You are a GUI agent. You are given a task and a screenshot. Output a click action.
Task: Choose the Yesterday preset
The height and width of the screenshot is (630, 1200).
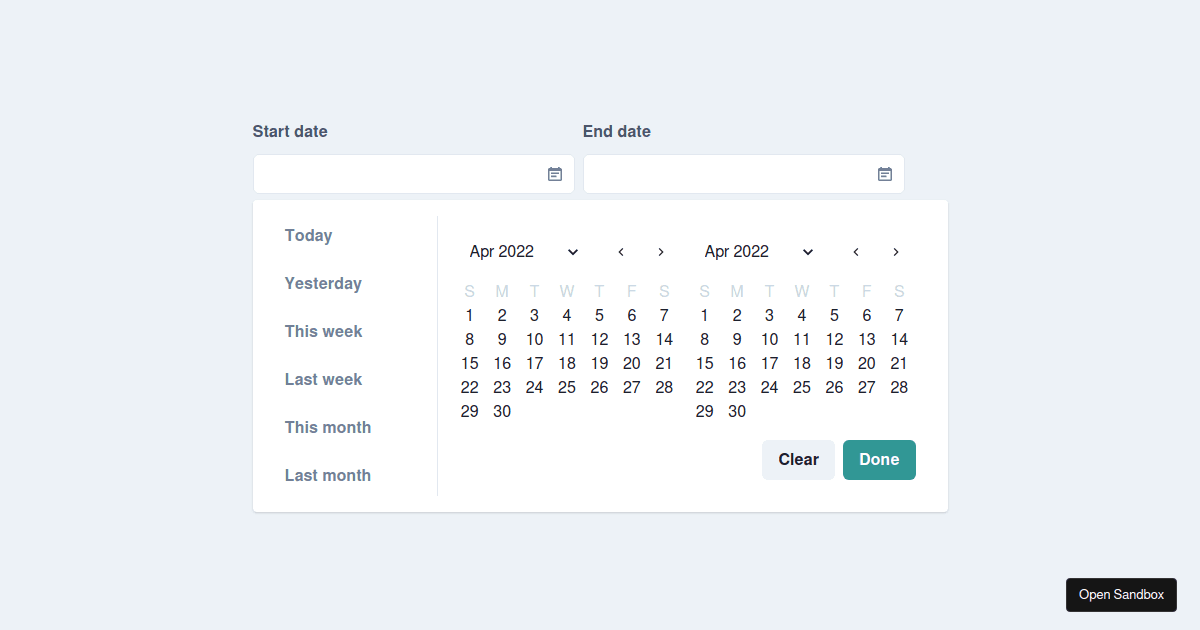[323, 284]
